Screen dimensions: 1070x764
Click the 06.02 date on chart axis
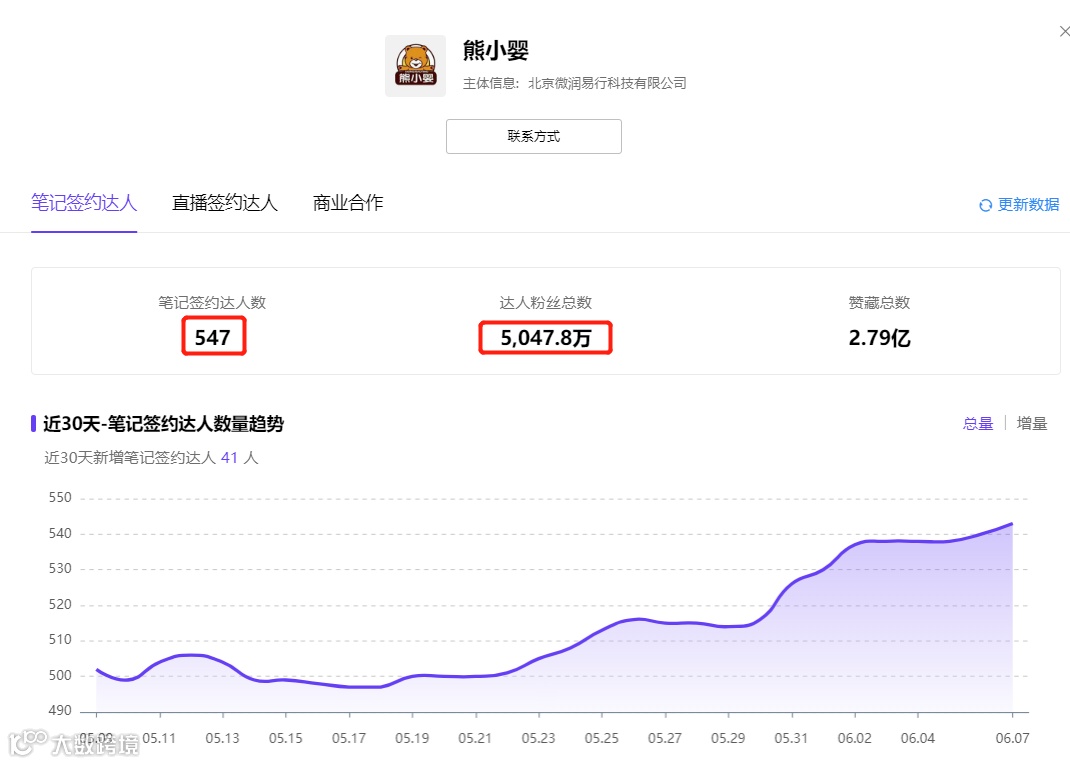(x=854, y=738)
